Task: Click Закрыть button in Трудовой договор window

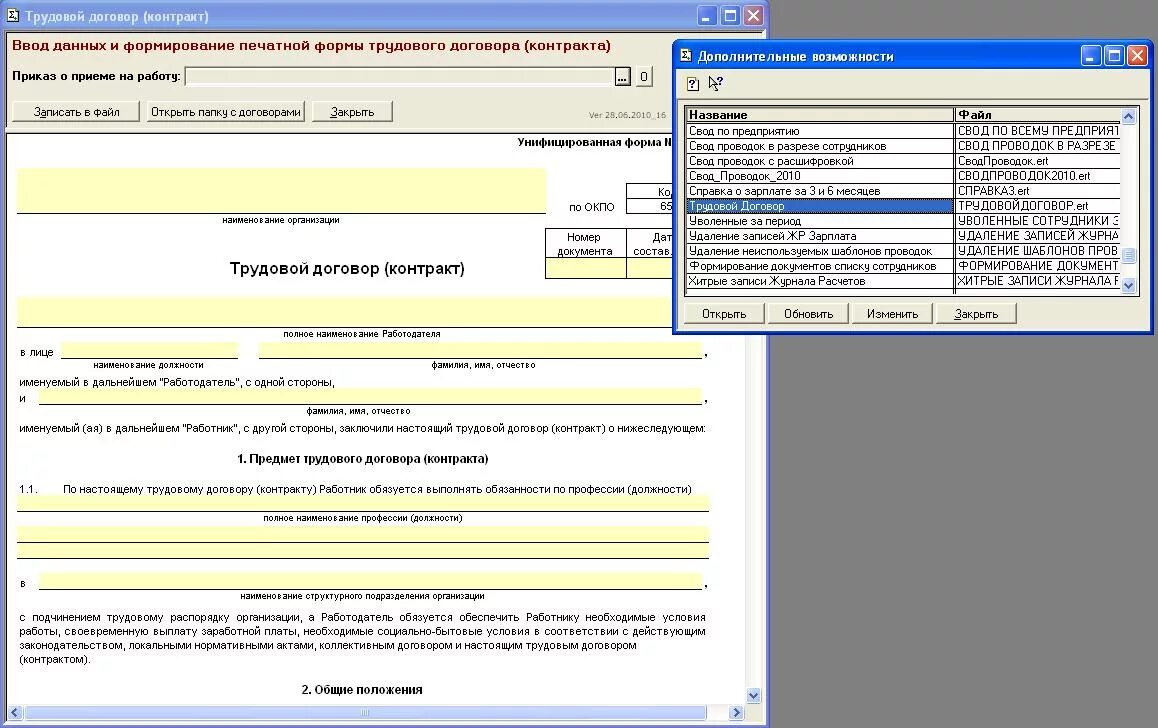Action: 352,112
